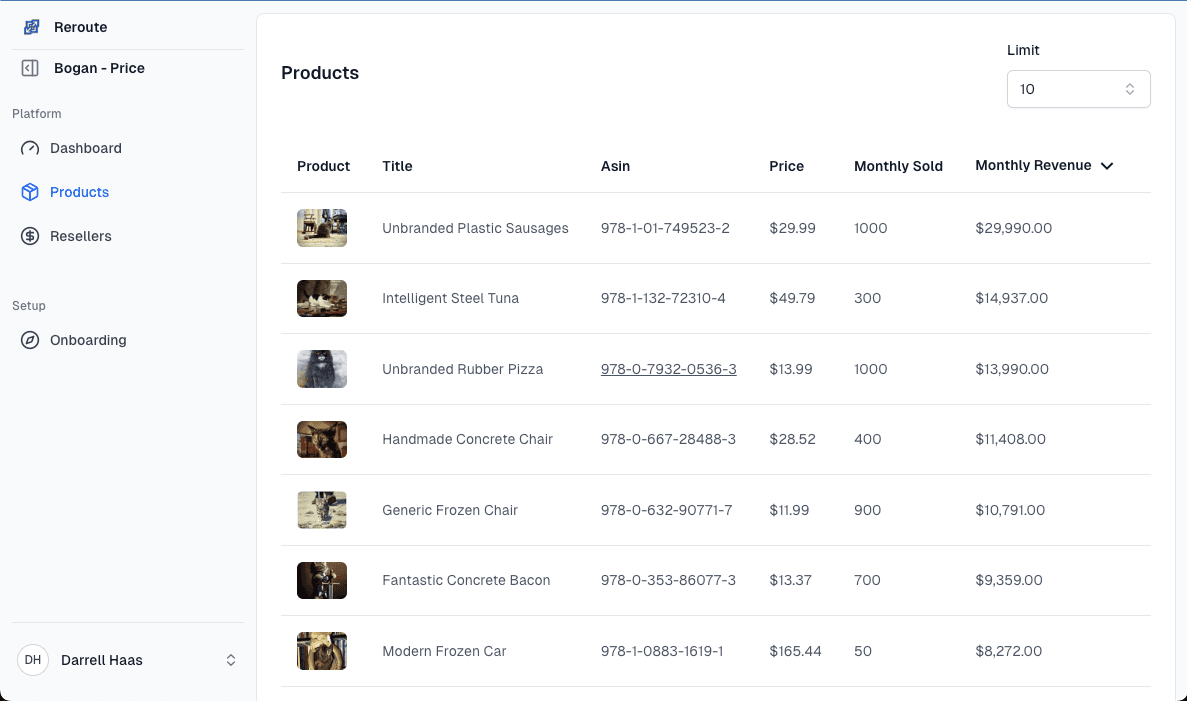The width and height of the screenshot is (1187, 701).
Task: Select Products in the Platform sidebar
Action: point(79,192)
